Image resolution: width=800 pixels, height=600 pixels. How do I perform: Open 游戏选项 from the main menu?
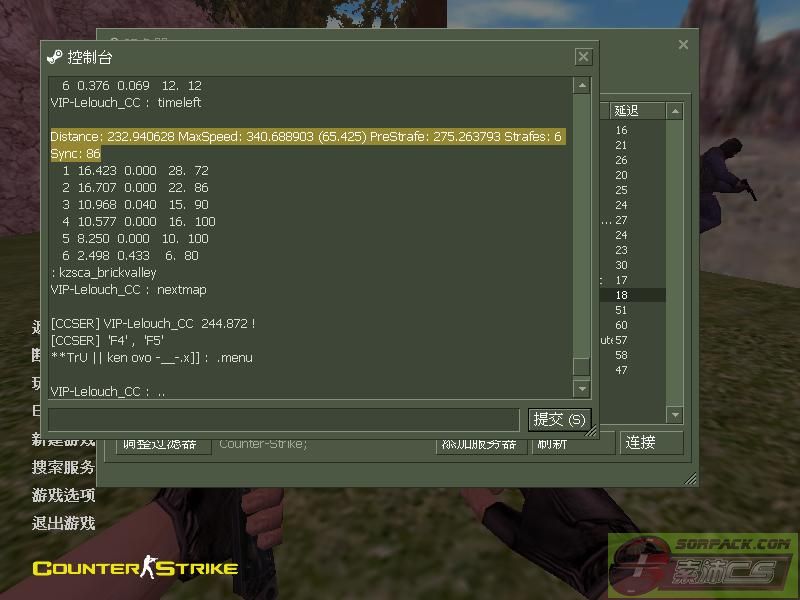click(63, 495)
